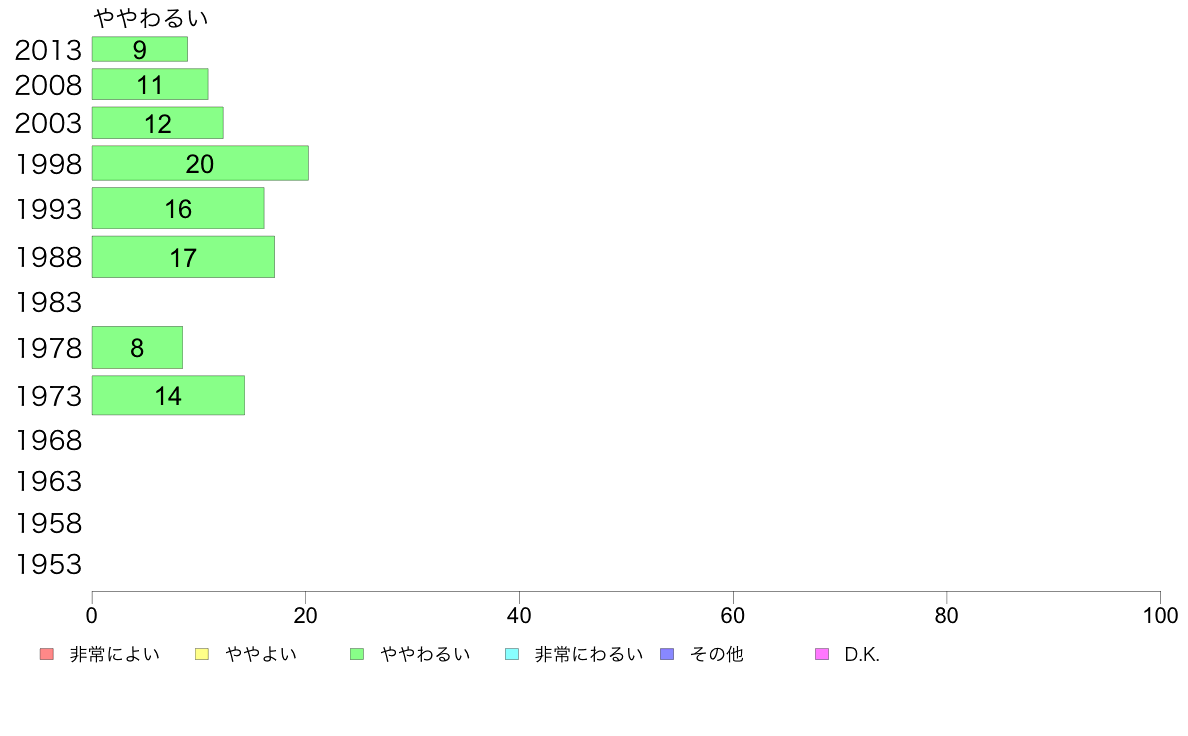Click the 非常にわるい legend text
The image size is (1188, 736).
589,654
